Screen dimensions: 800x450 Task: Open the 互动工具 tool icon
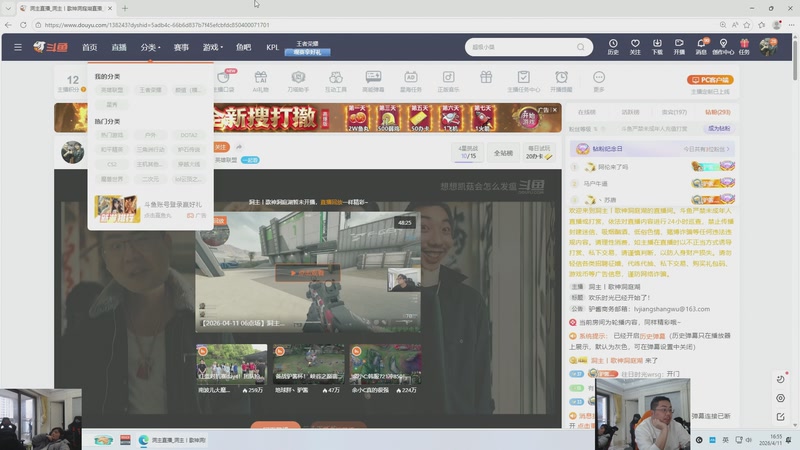click(x=336, y=81)
